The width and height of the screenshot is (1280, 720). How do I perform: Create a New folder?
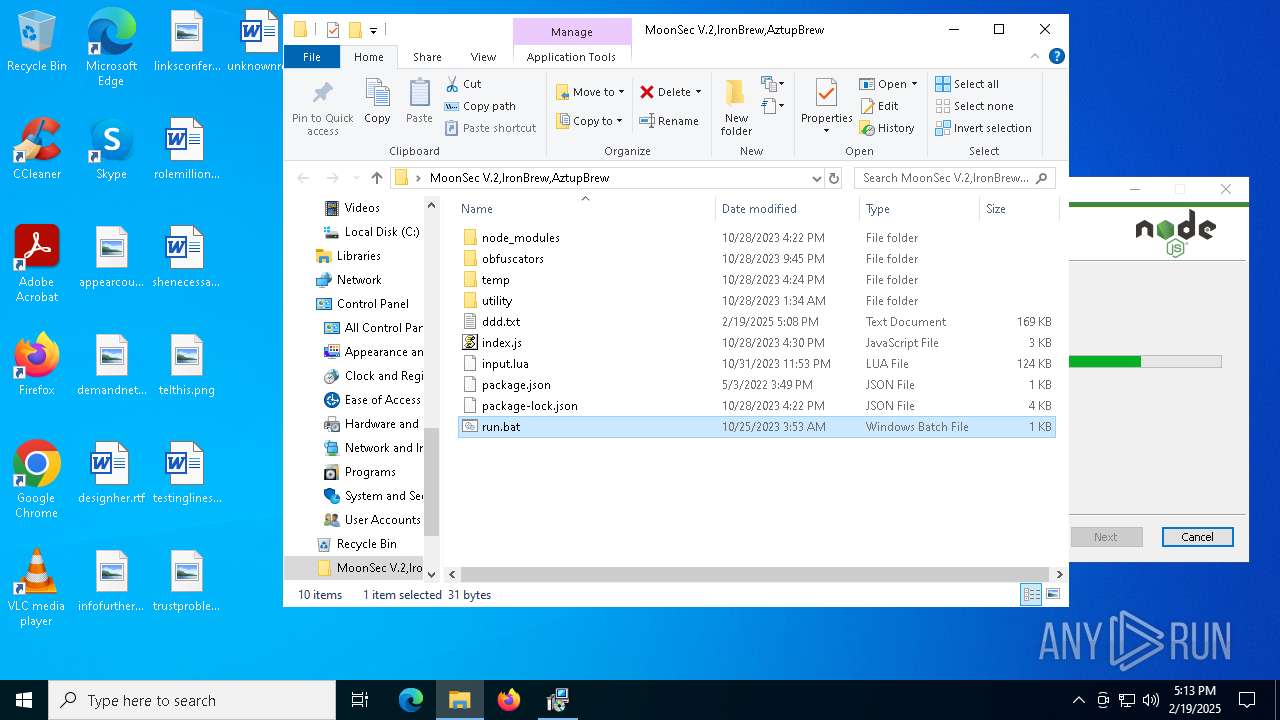tap(736, 107)
